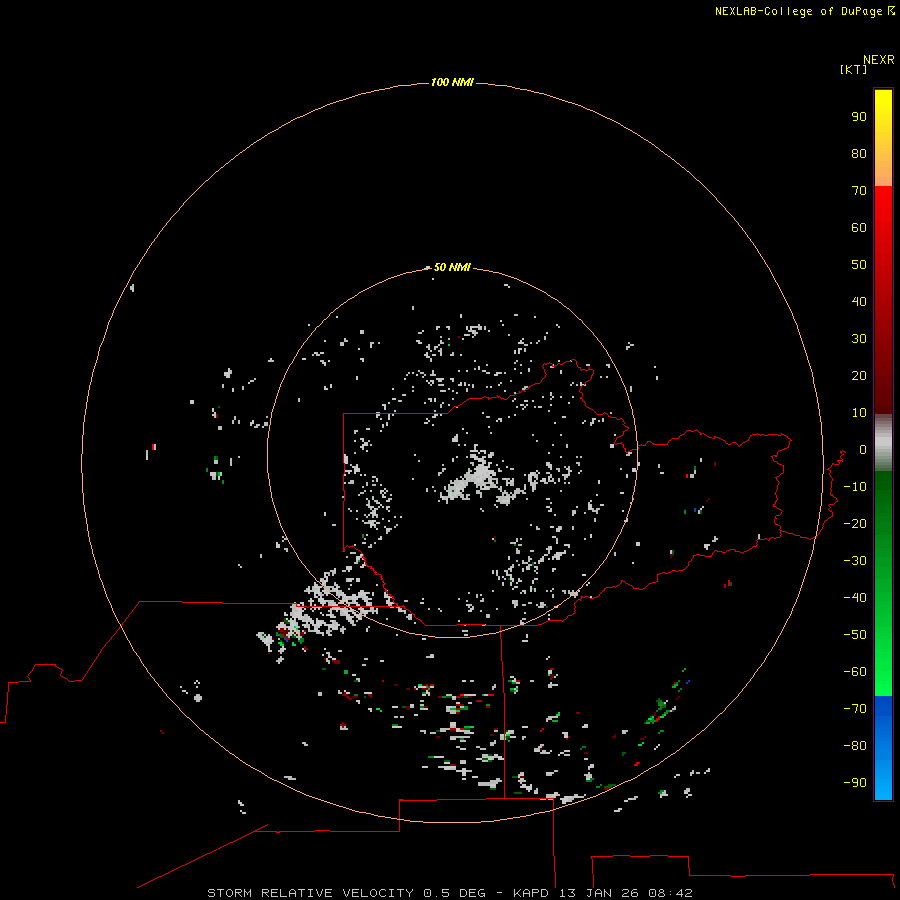Click the 70 value on velocity scale
This screenshot has height=900, width=900.
click(x=859, y=191)
